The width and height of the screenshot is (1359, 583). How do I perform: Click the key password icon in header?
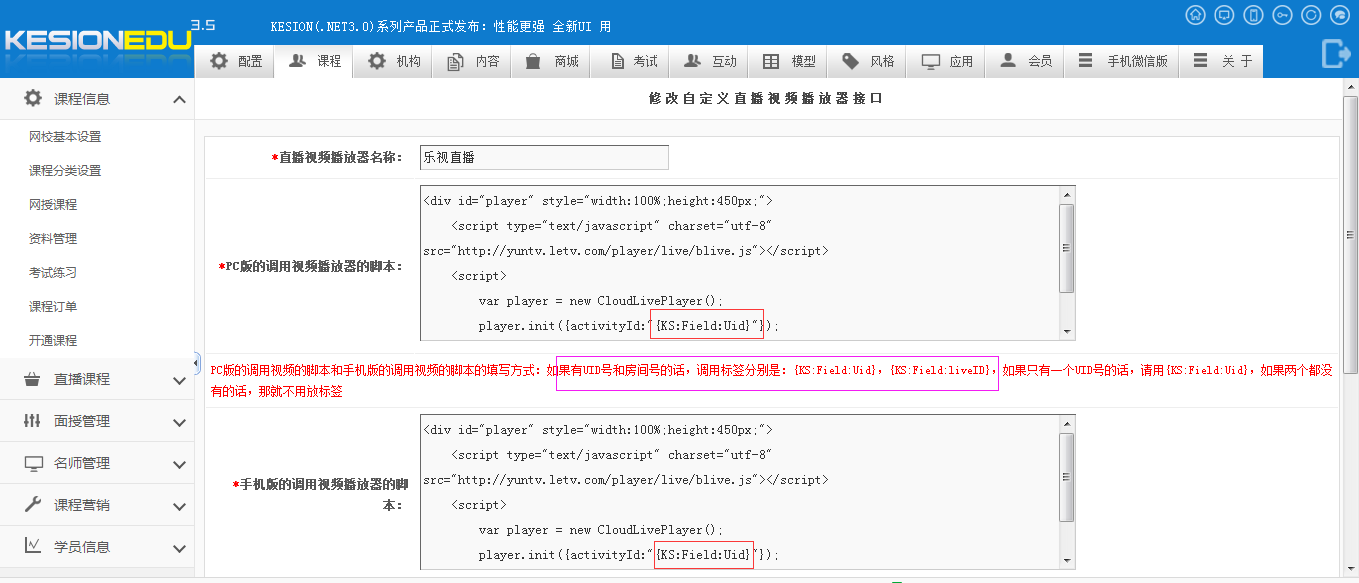coord(1282,15)
